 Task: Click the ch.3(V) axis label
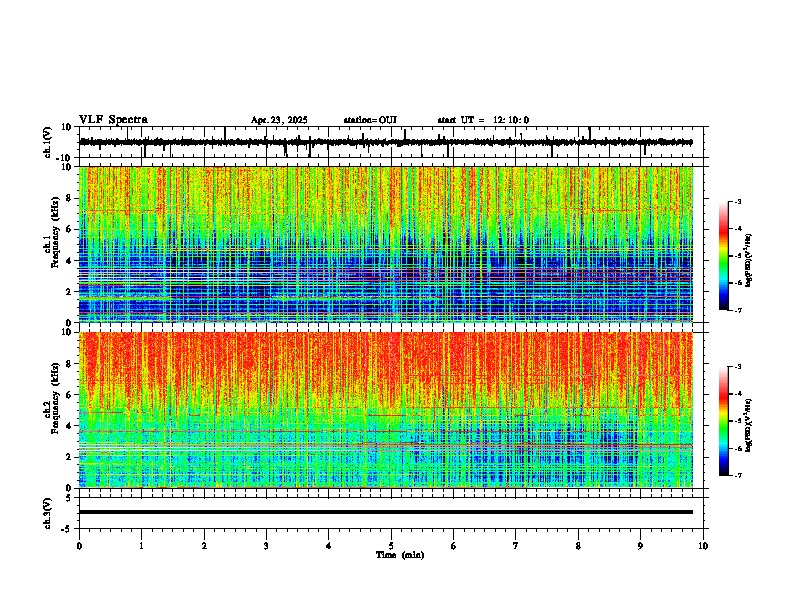(x=48, y=513)
